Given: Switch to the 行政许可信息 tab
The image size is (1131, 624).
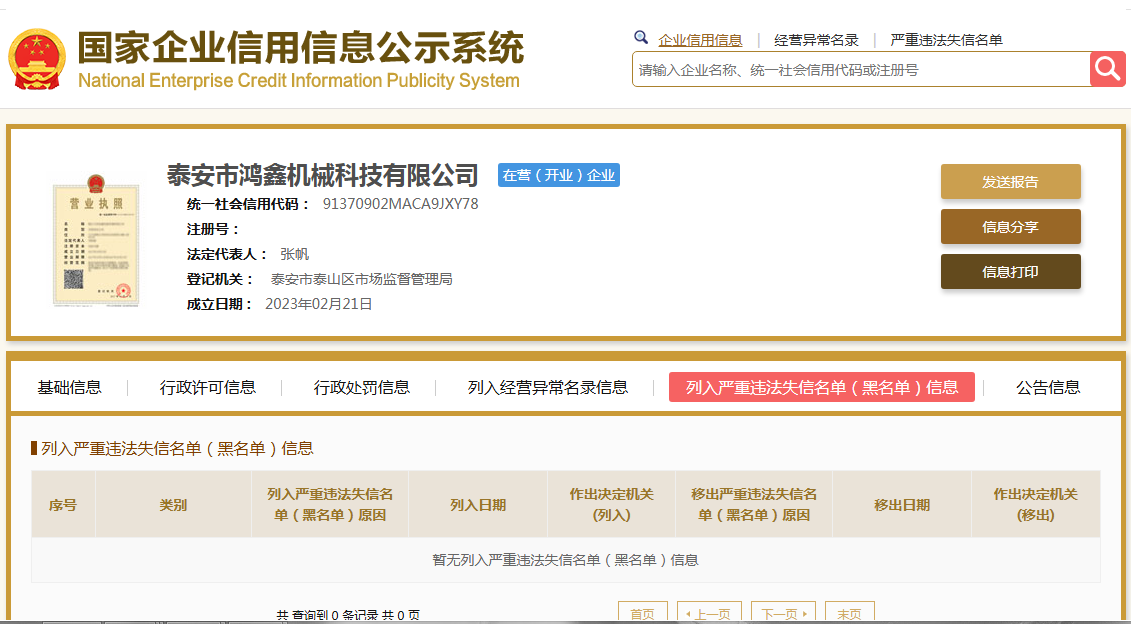Looking at the screenshot, I should coord(208,387).
